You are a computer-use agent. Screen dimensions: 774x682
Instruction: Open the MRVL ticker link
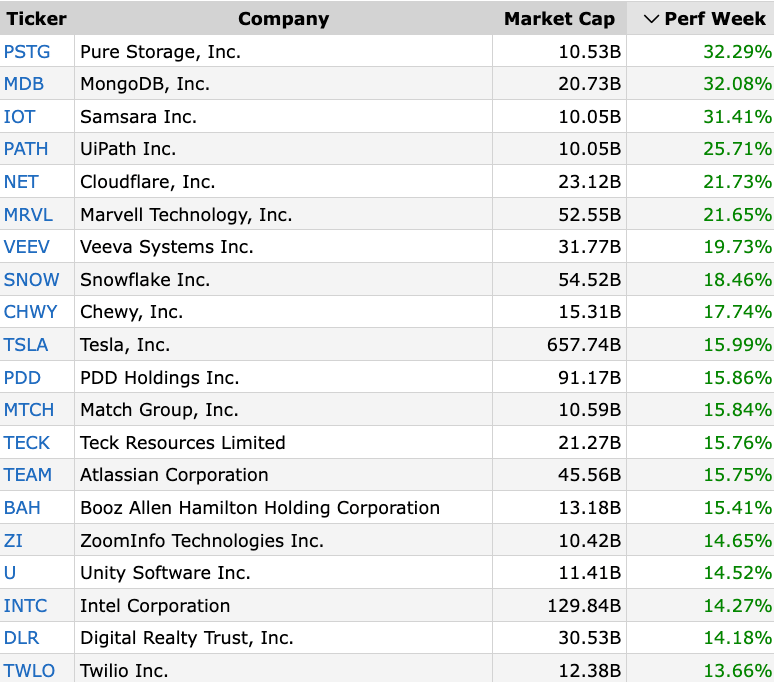click(x=28, y=215)
